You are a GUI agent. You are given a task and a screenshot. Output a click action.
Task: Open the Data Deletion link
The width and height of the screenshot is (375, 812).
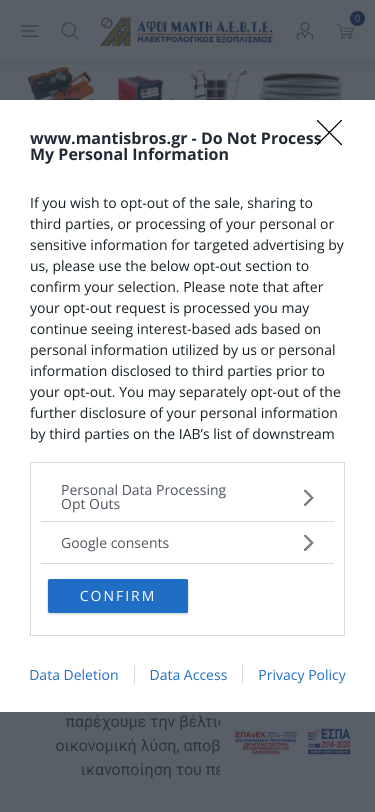coord(74,675)
